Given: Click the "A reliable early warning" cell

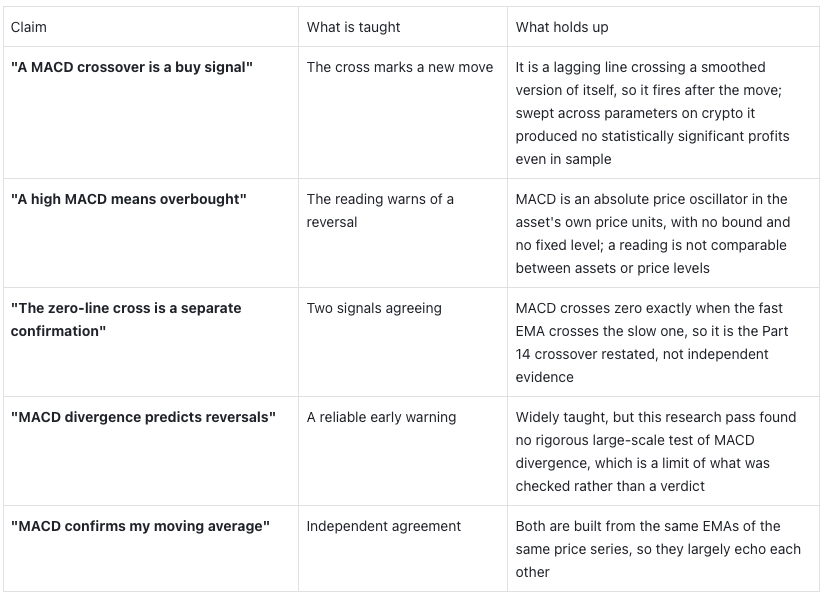Looking at the screenshot, I should click(382, 417).
